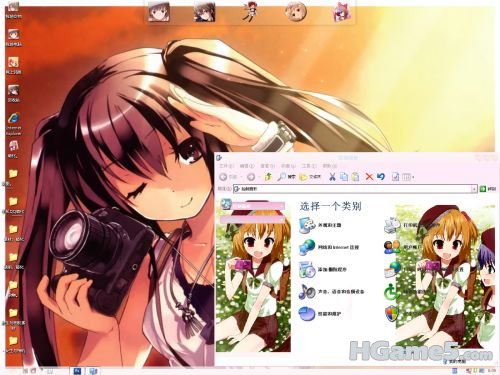Click the round blonde face dock icon
The image size is (500, 375).
295,12
